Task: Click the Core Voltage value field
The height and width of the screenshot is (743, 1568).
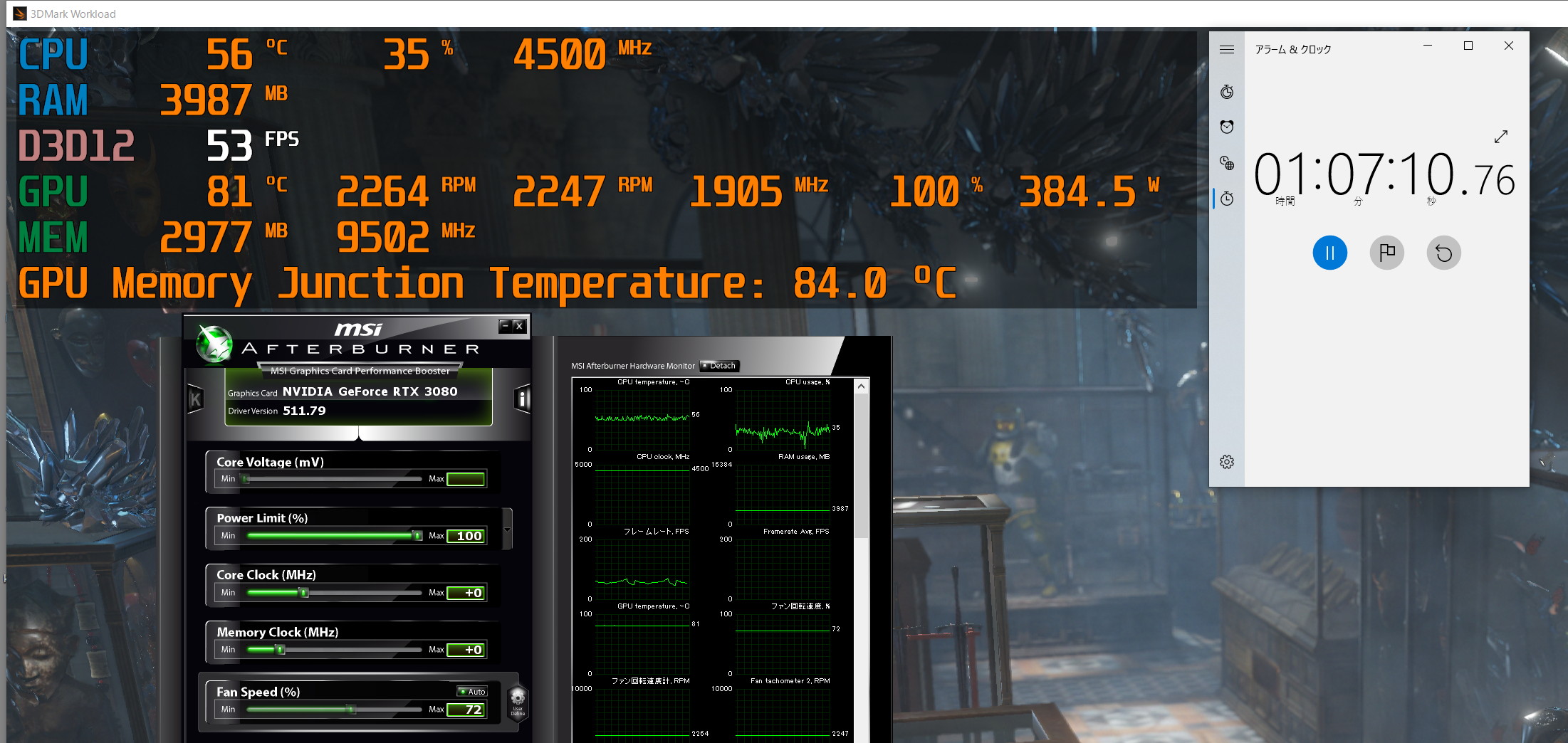Action: coord(466,479)
